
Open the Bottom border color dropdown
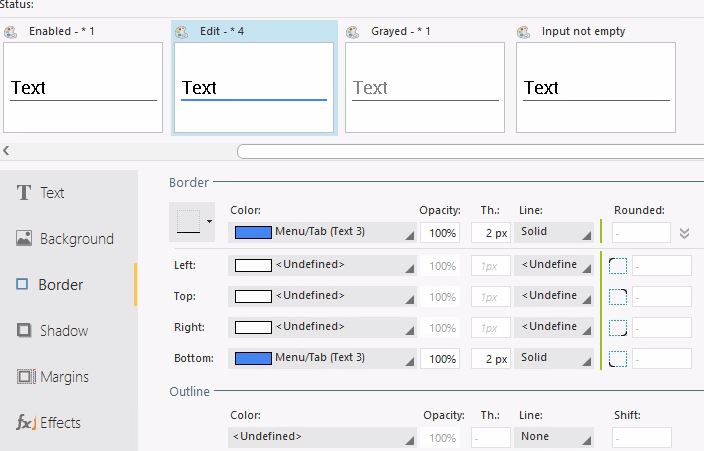pos(322,358)
